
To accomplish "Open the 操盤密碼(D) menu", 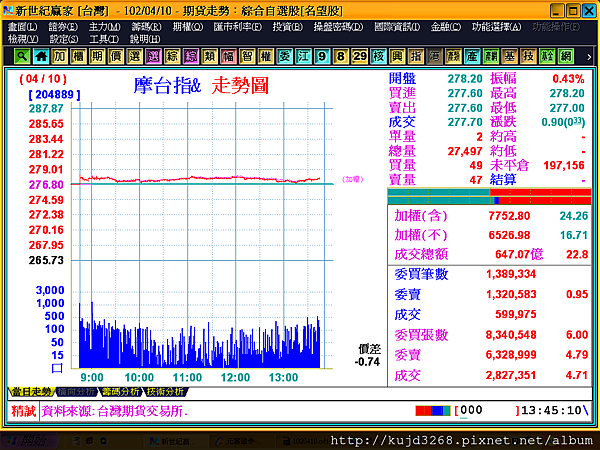I will (338, 27).
